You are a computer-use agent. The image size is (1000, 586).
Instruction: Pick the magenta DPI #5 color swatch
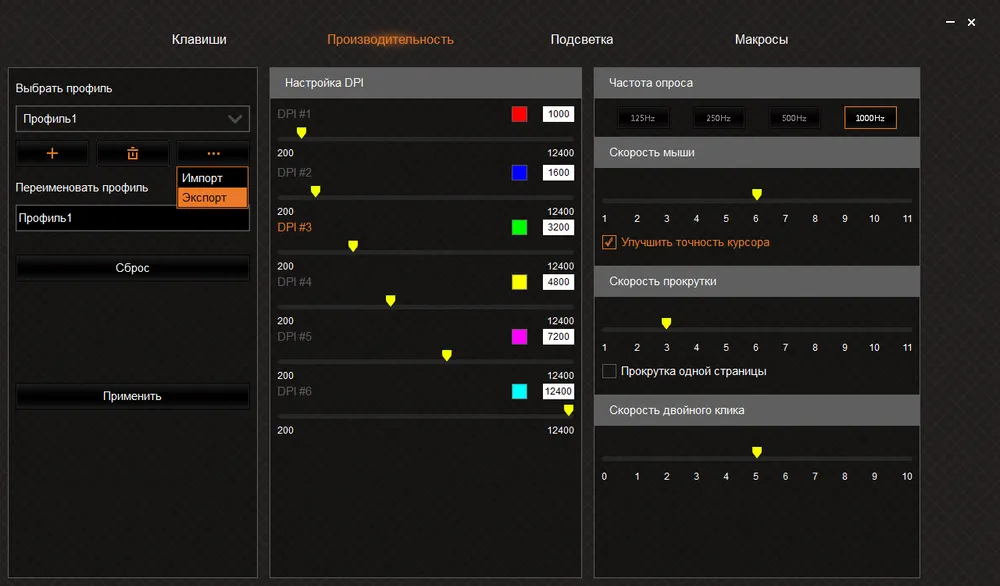point(519,337)
